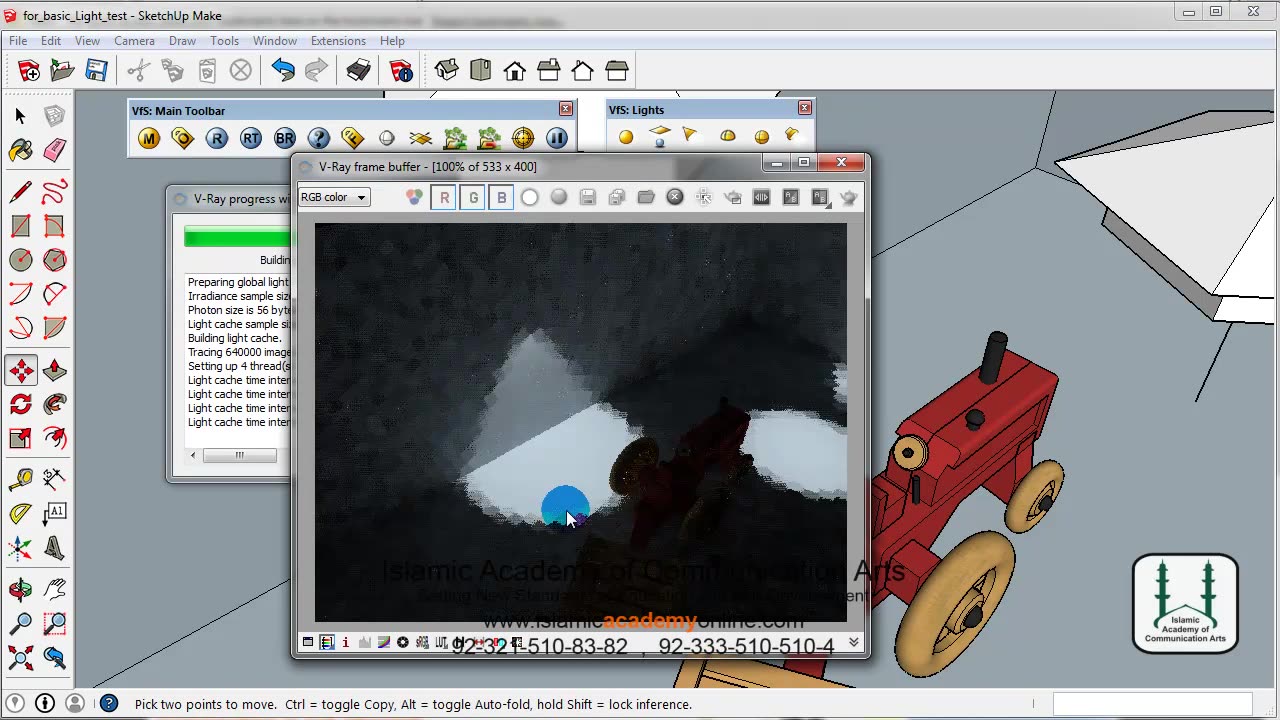Open V-Ray help question icon
This screenshot has height=720, width=1280.
[319, 139]
